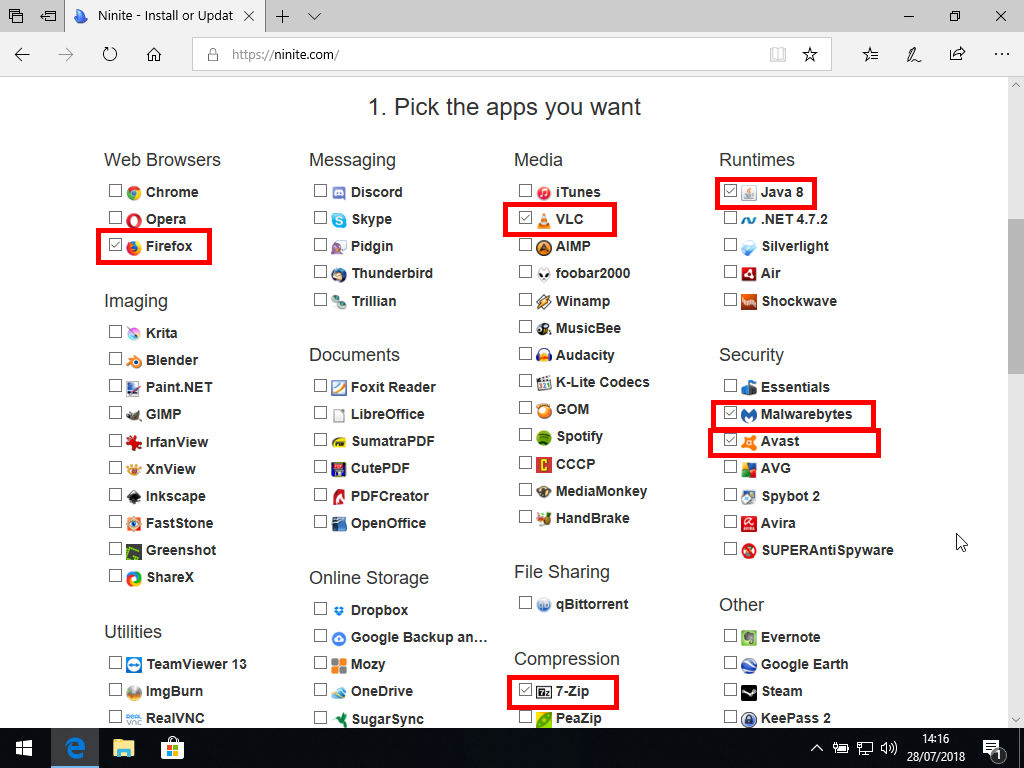Go to the home page
This screenshot has height=768, width=1024.
point(154,54)
